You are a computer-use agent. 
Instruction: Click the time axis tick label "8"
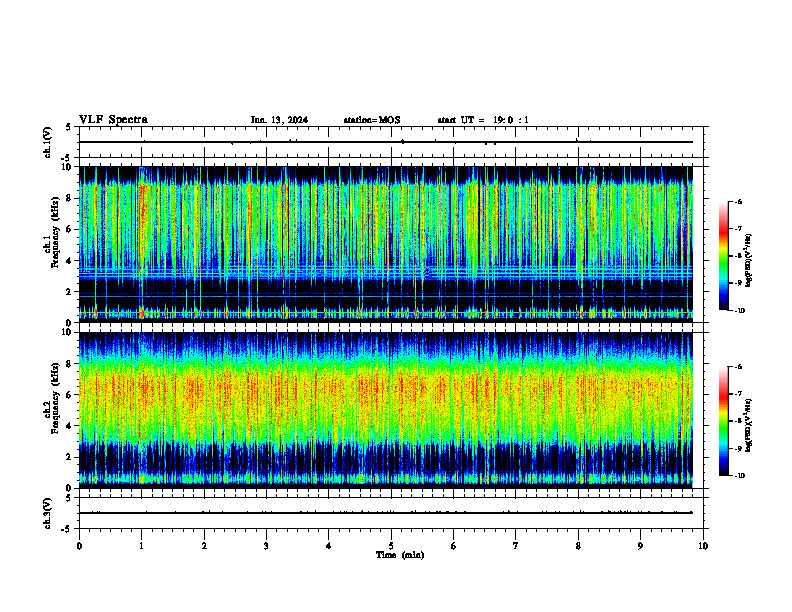[578, 546]
